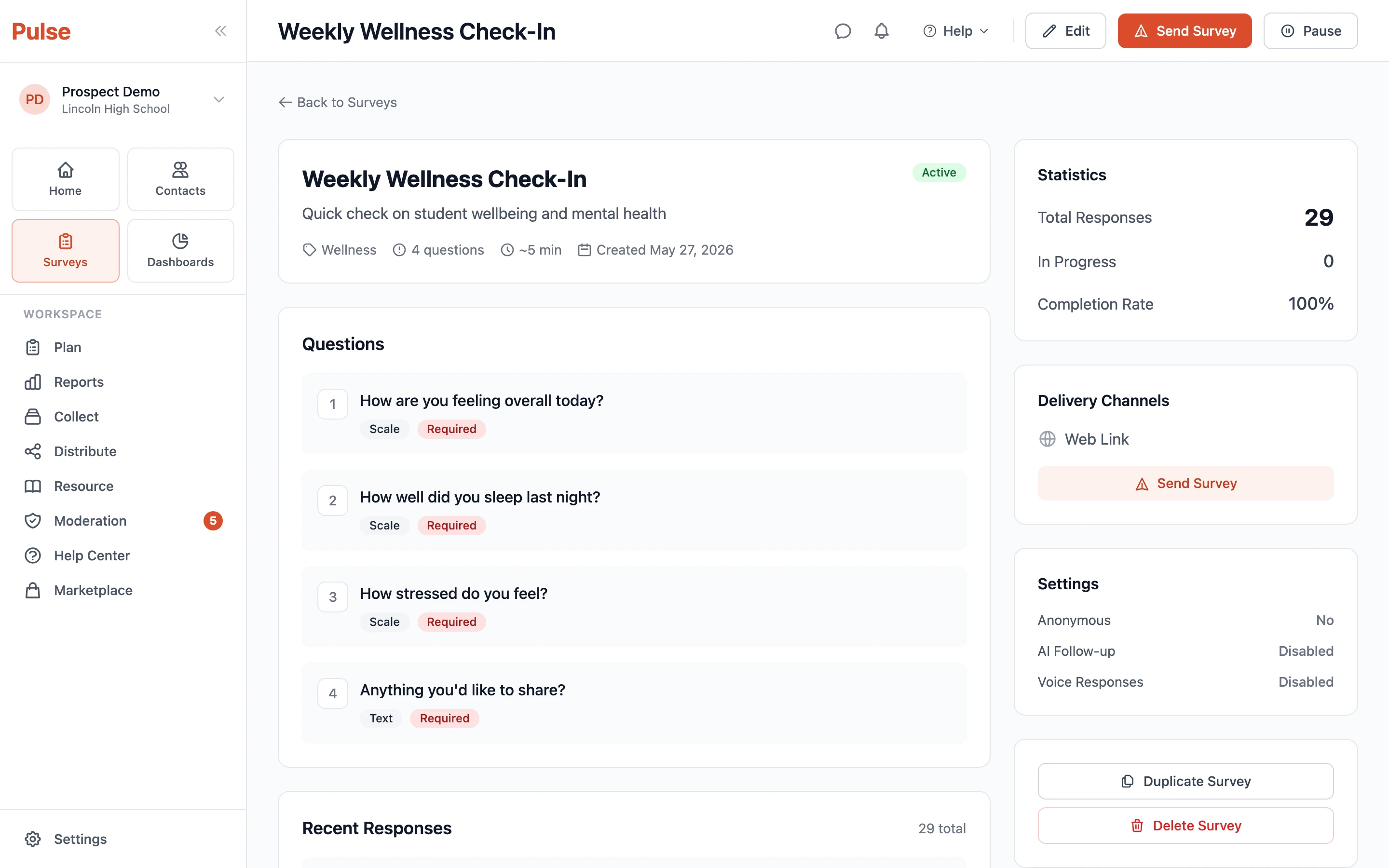The height and width of the screenshot is (868, 1389).
Task: Click the header Send Survey button
Action: 1185,31
